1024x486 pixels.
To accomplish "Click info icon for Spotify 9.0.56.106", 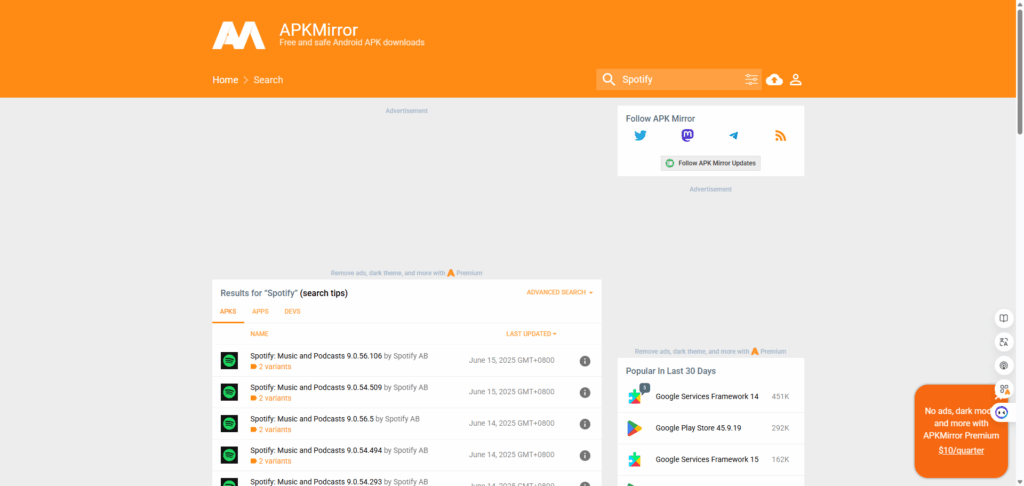I will pyautogui.click(x=585, y=361).
